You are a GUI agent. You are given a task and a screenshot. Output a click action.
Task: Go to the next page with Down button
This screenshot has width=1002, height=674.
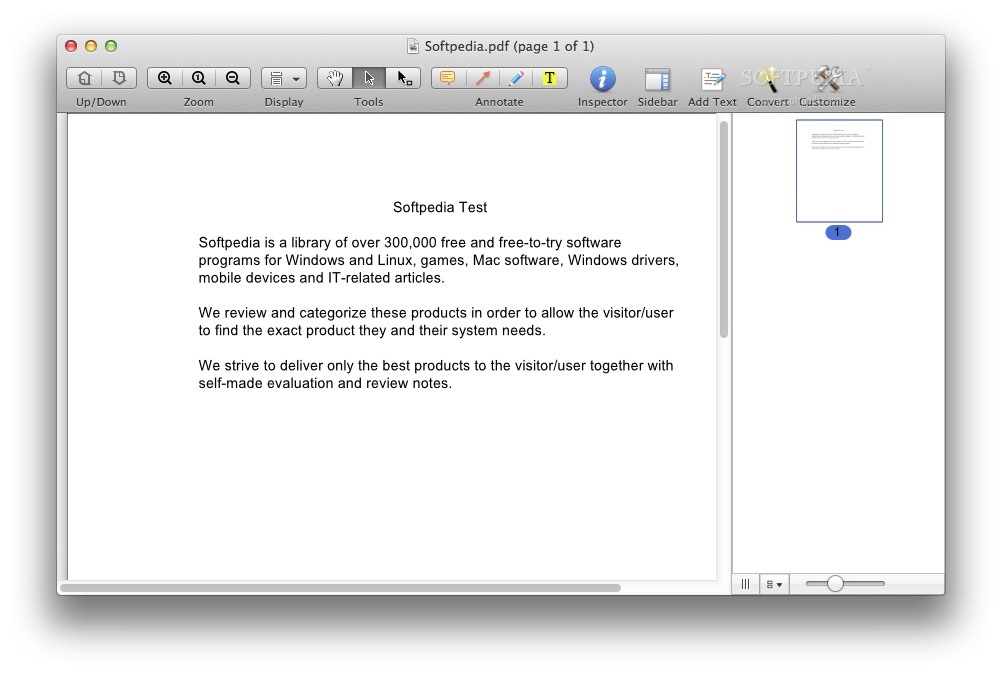[119, 78]
